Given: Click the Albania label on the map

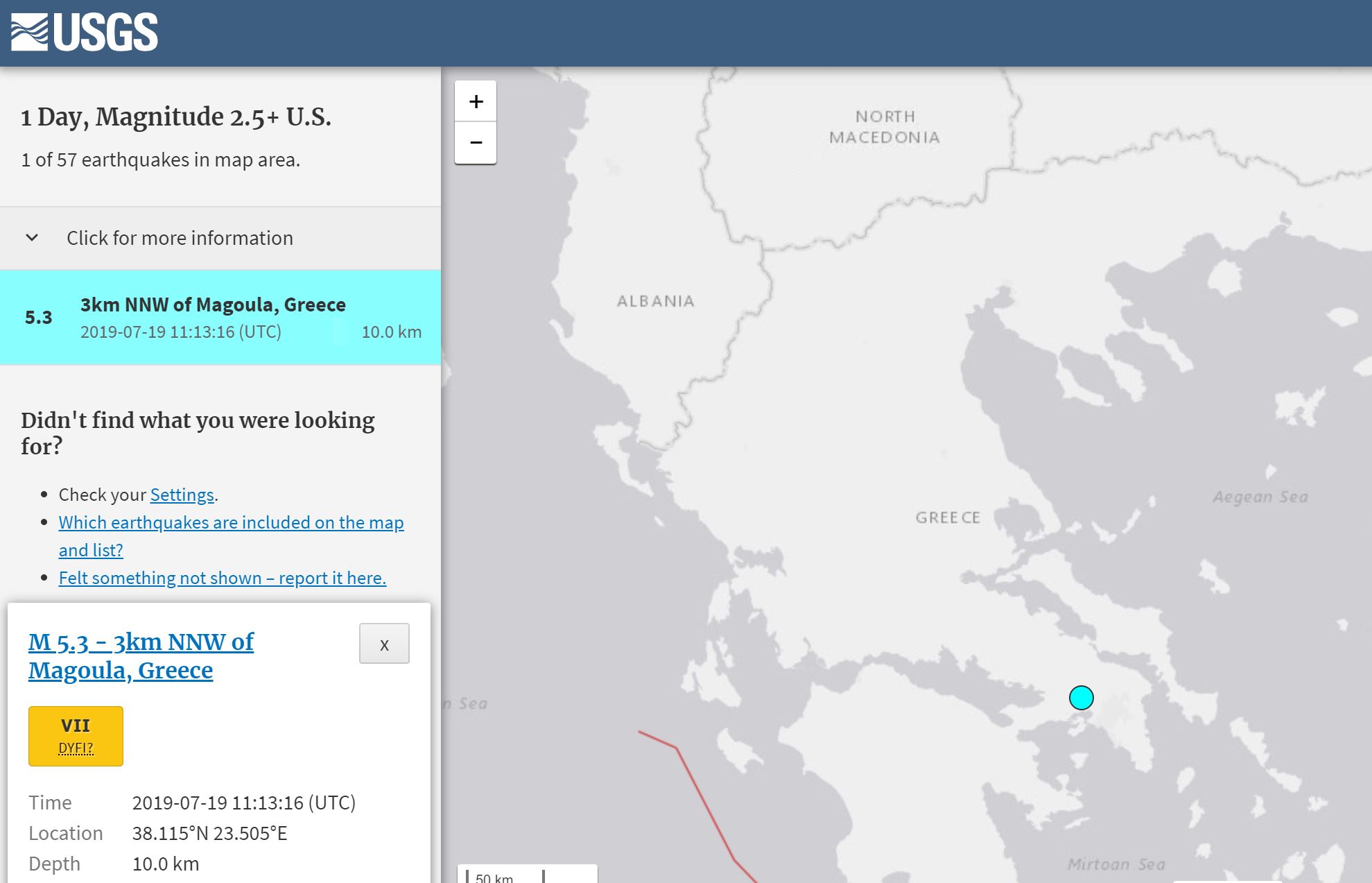Looking at the screenshot, I should pos(655,301).
